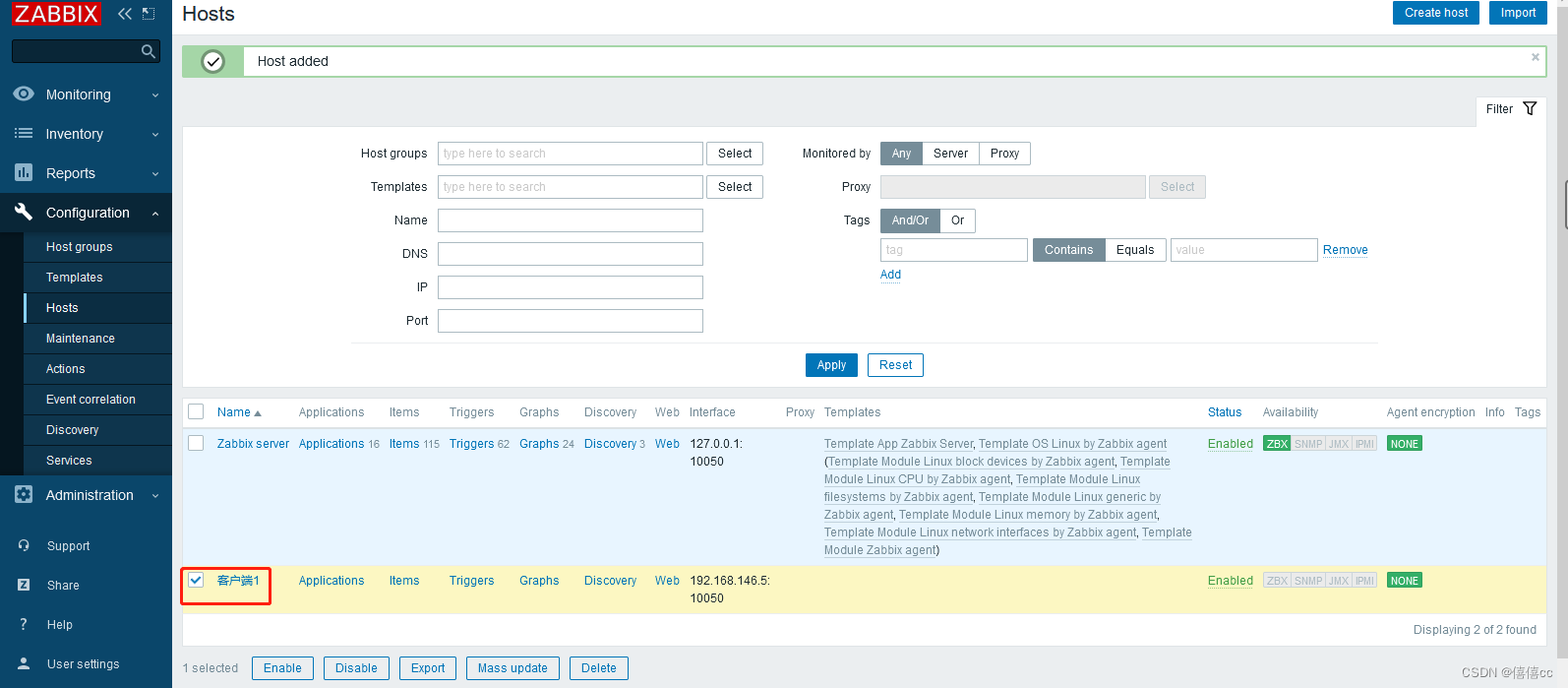Expand the Monitoring menu chevron
This screenshot has height=688, width=1568.
(x=155, y=95)
